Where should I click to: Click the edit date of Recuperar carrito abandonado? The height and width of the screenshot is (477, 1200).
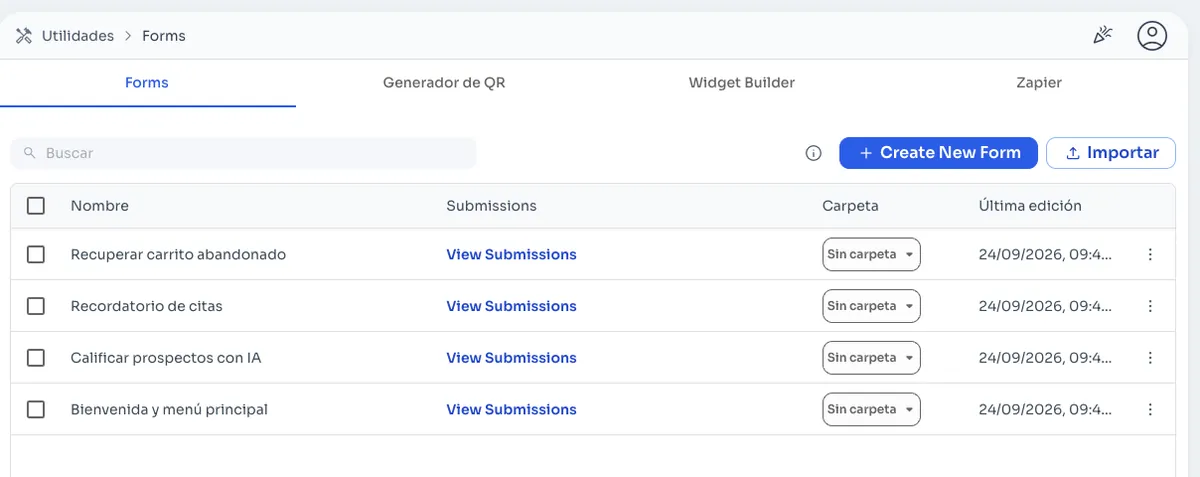1045,254
